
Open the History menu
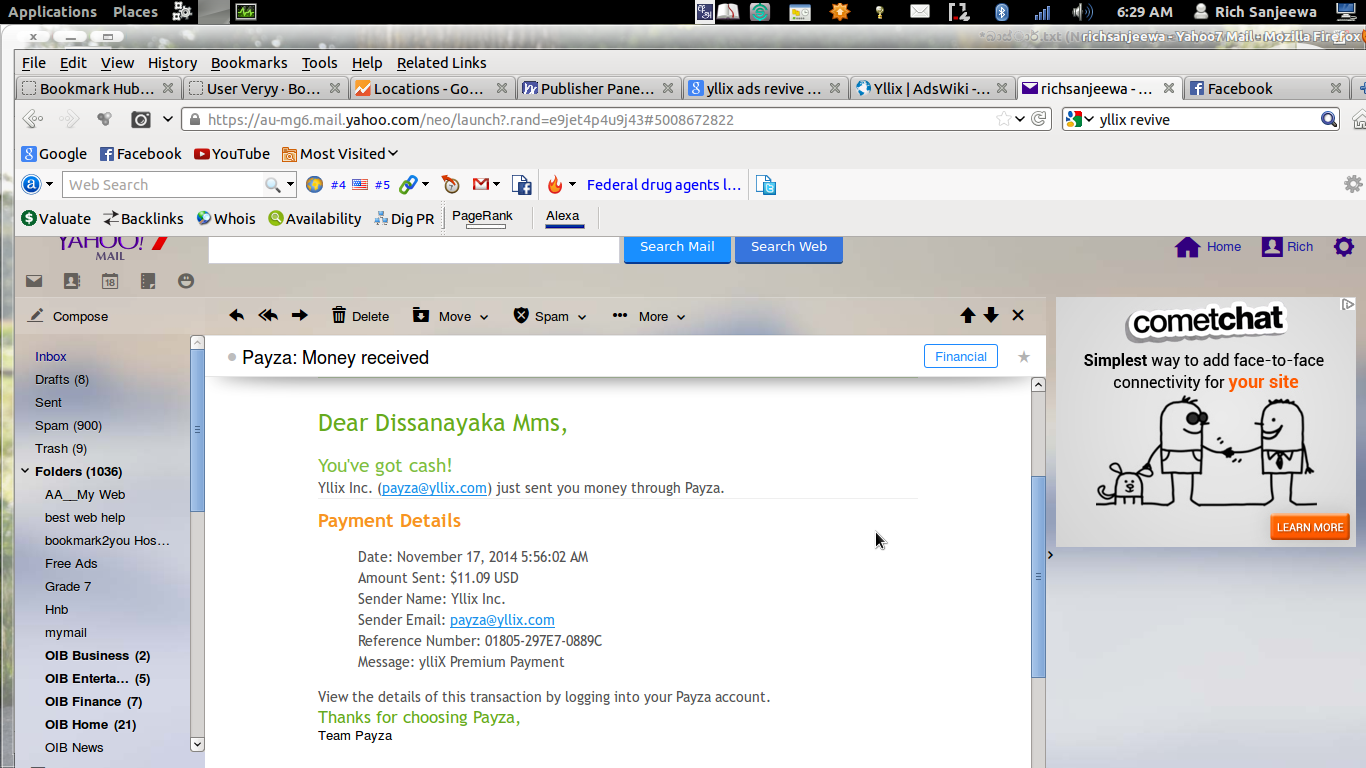(x=172, y=63)
